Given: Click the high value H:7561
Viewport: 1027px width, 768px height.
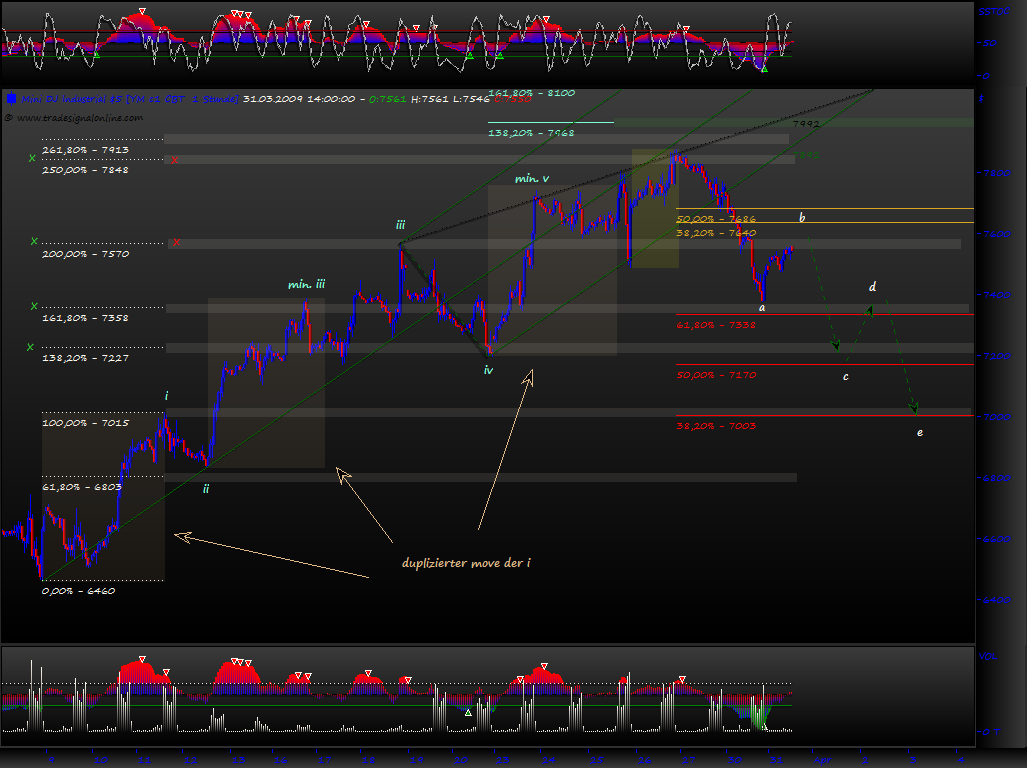Looking at the screenshot, I should coord(430,99).
